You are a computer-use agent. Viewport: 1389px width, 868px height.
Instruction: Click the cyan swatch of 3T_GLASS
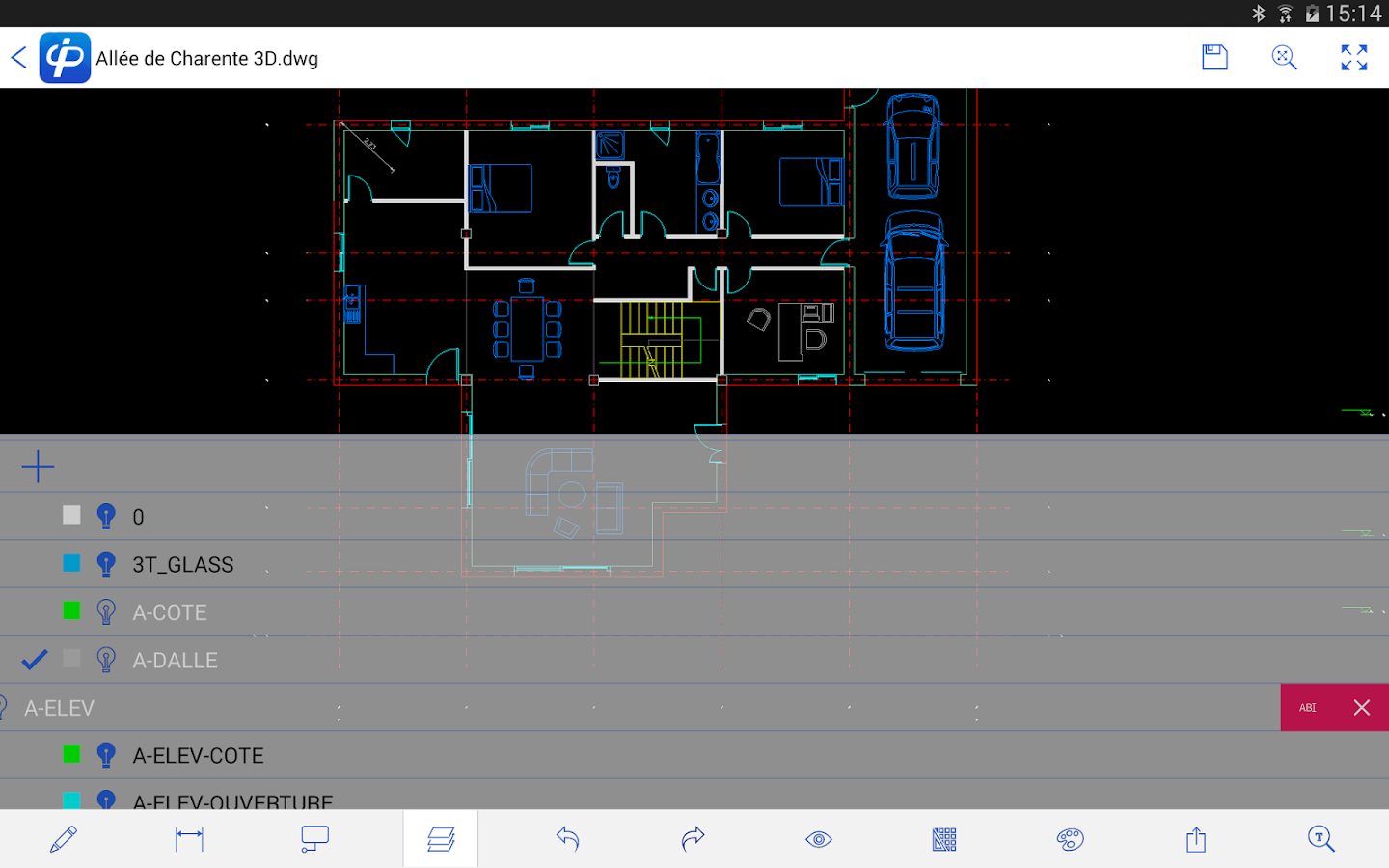pos(70,563)
